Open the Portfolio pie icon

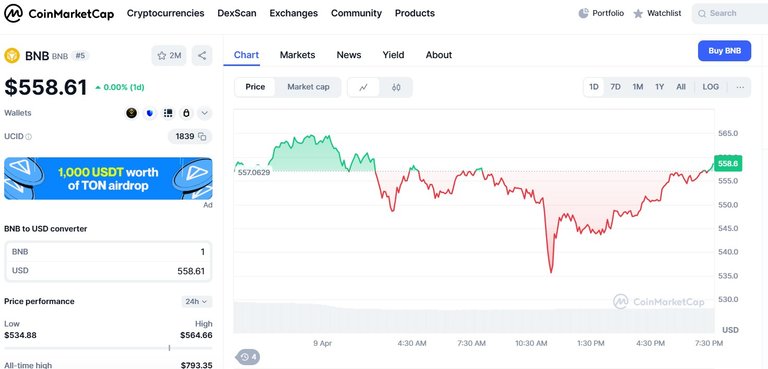point(583,13)
